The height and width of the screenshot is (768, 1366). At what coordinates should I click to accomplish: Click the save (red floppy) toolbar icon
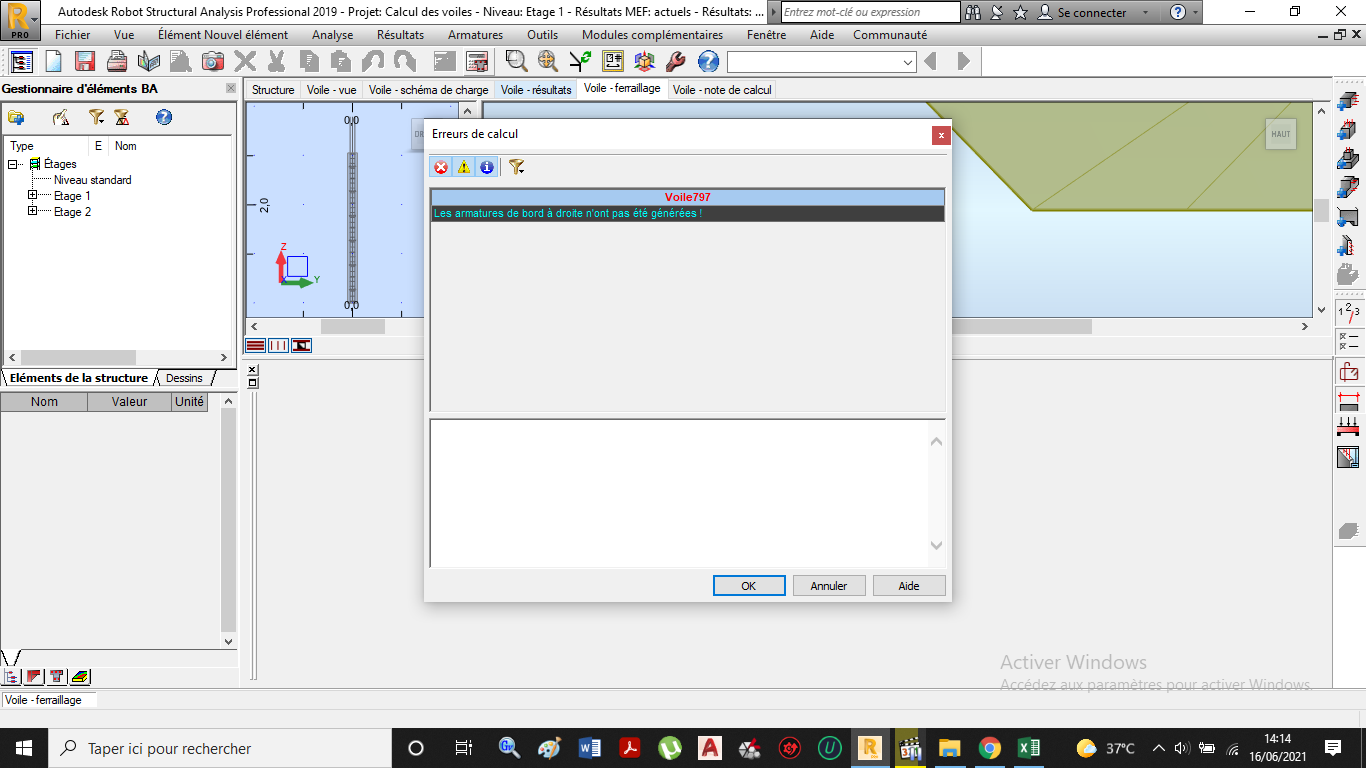click(x=85, y=61)
